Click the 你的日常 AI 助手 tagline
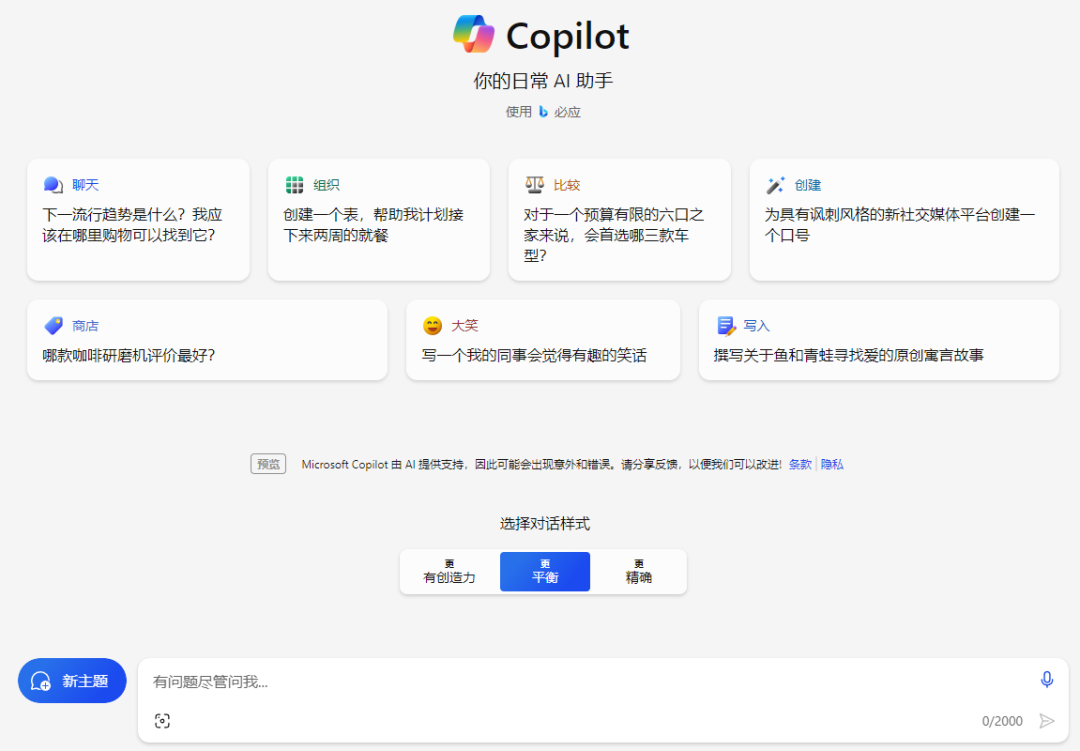1080x751 pixels. tap(543, 81)
